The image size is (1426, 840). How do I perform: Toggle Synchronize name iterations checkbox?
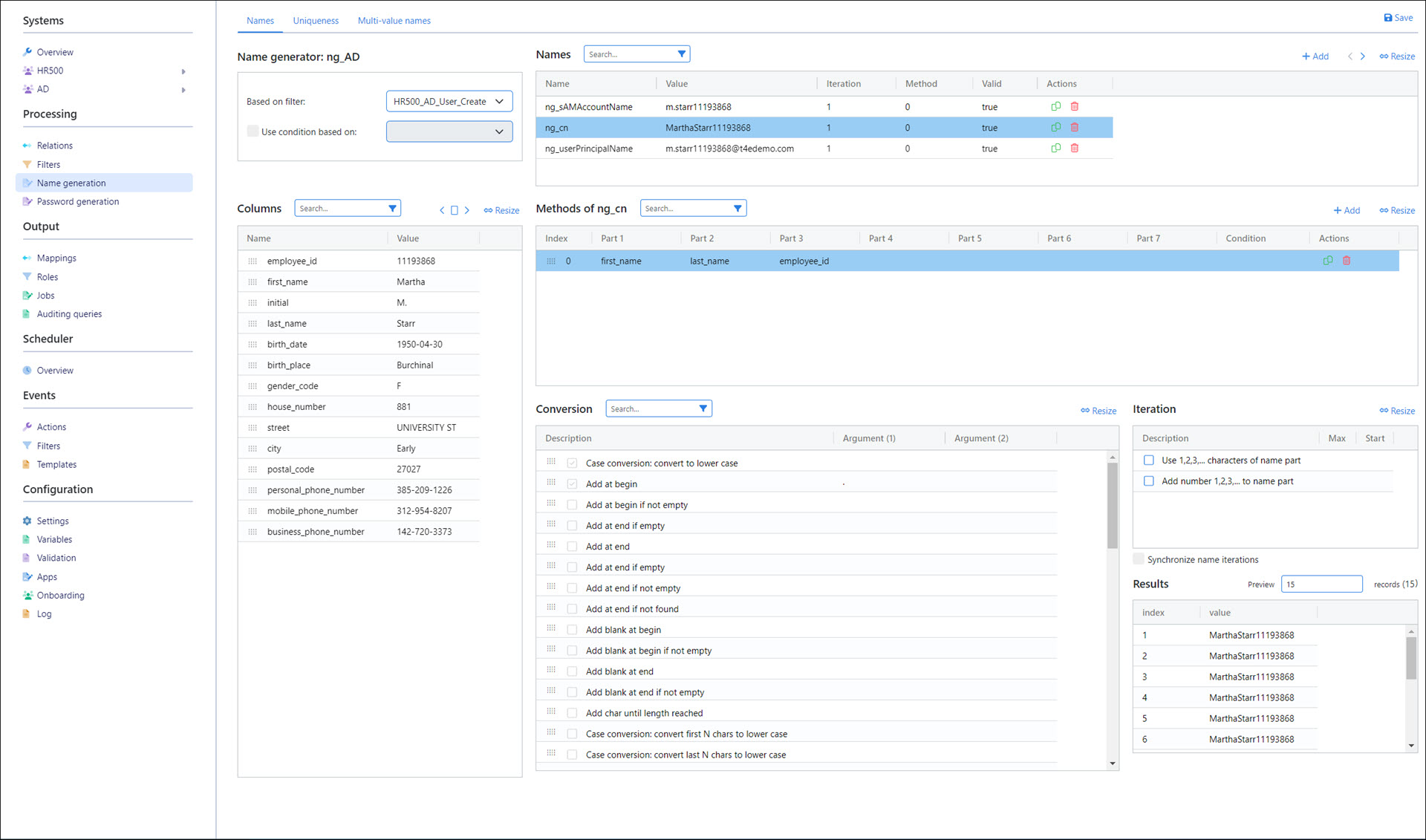1139,559
